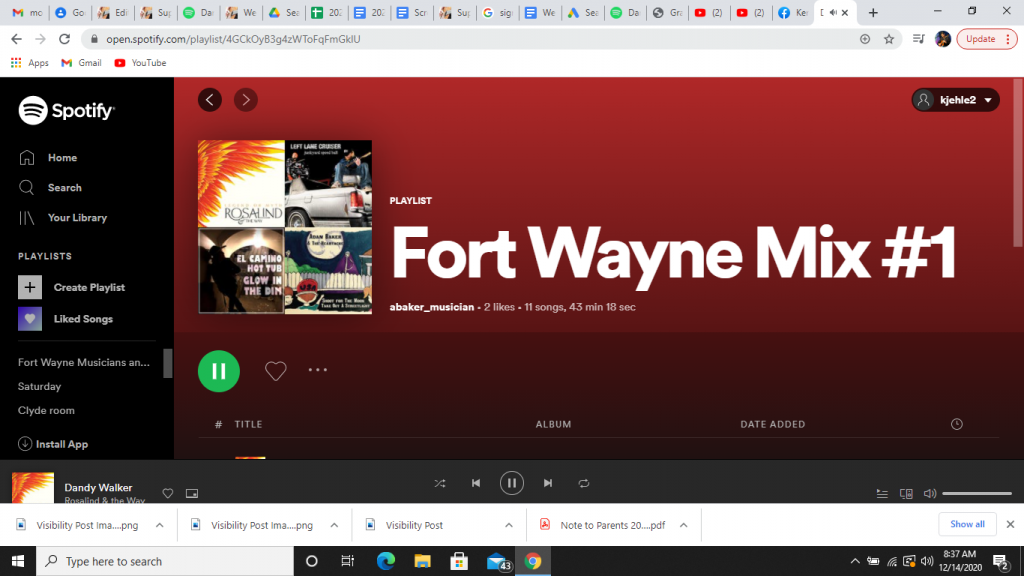Click the now playing album thumbnail
This screenshot has width=1024, height=576.
[x=33, y=488]
